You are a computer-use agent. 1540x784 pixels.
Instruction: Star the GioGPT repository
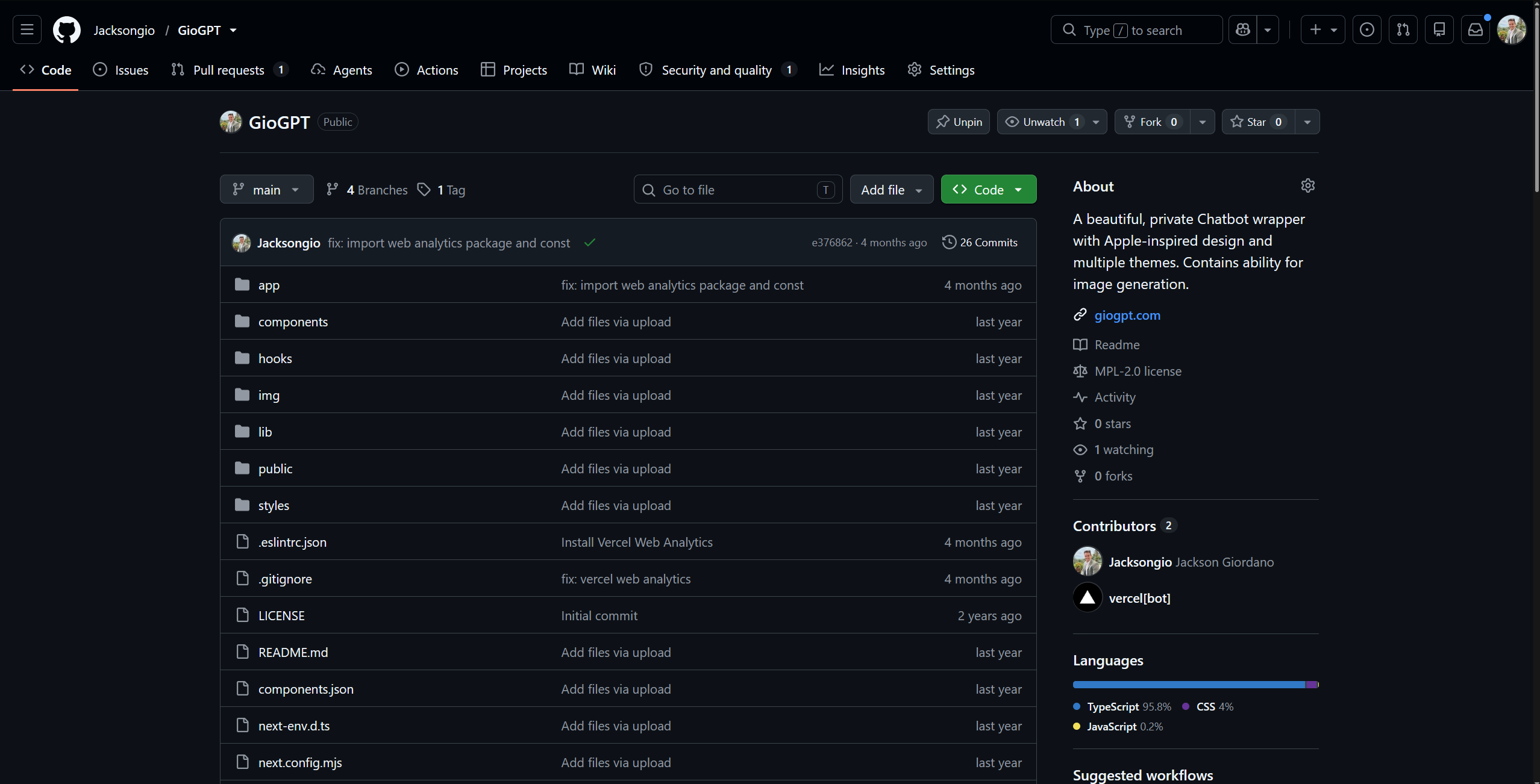[x=1258, y=122]
